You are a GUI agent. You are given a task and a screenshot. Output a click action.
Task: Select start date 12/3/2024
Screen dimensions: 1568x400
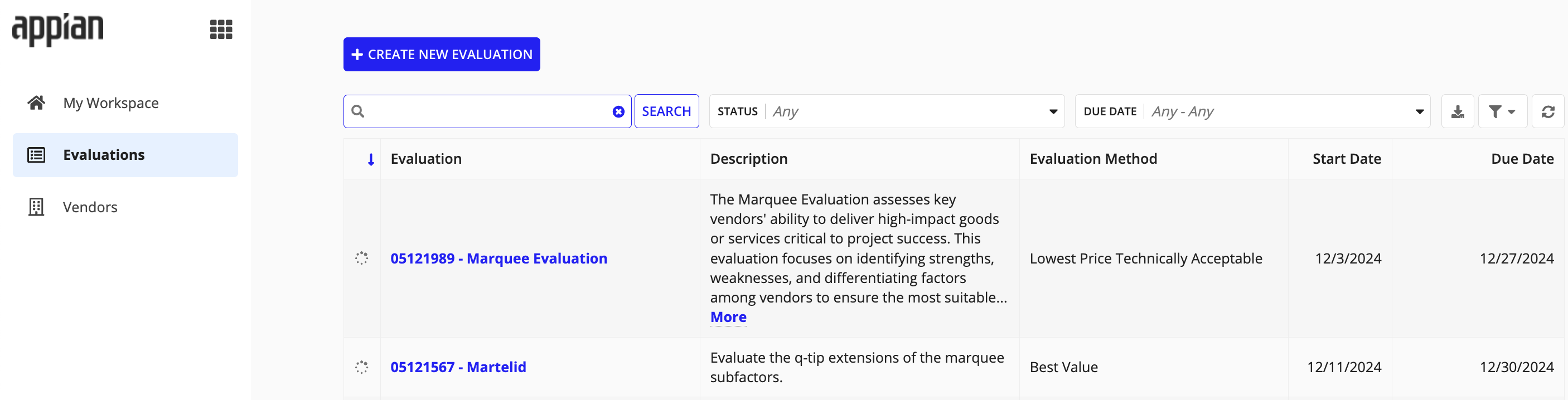tap(1348, 258)
